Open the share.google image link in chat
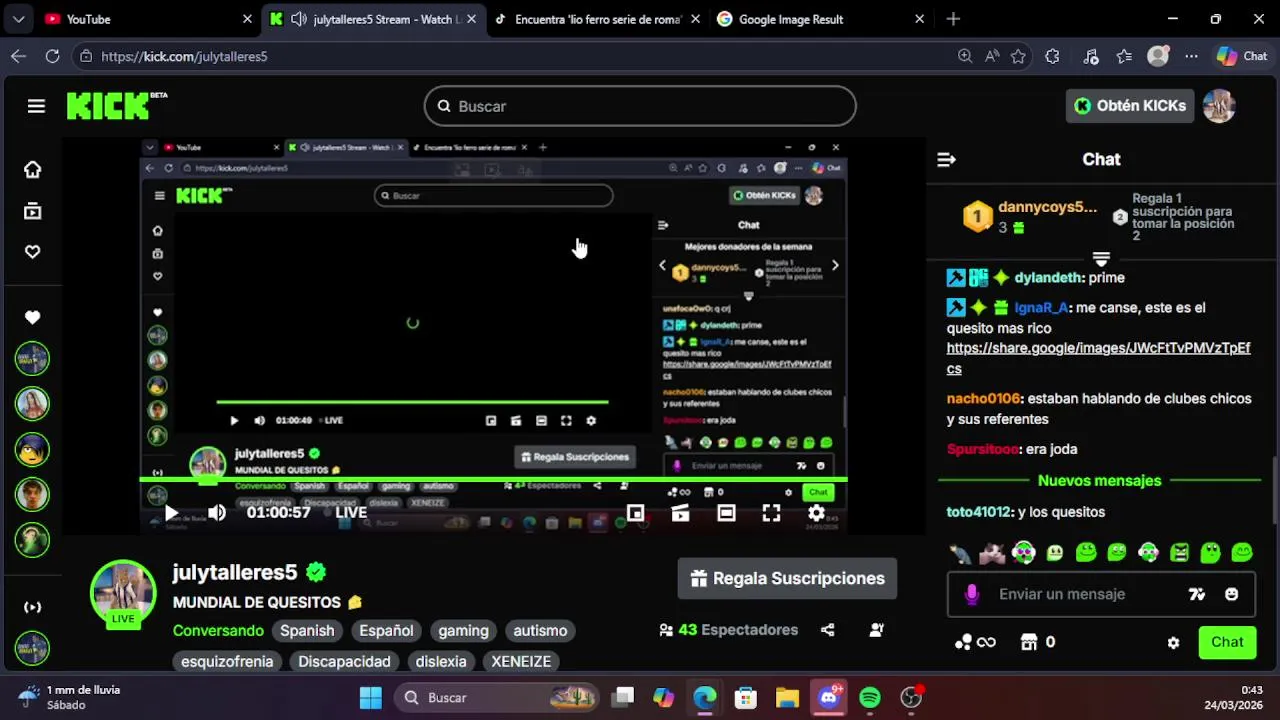Image resolution: width=1280 pixels, height=720 pixels. pyautogui.click(x=1098, y=358)
